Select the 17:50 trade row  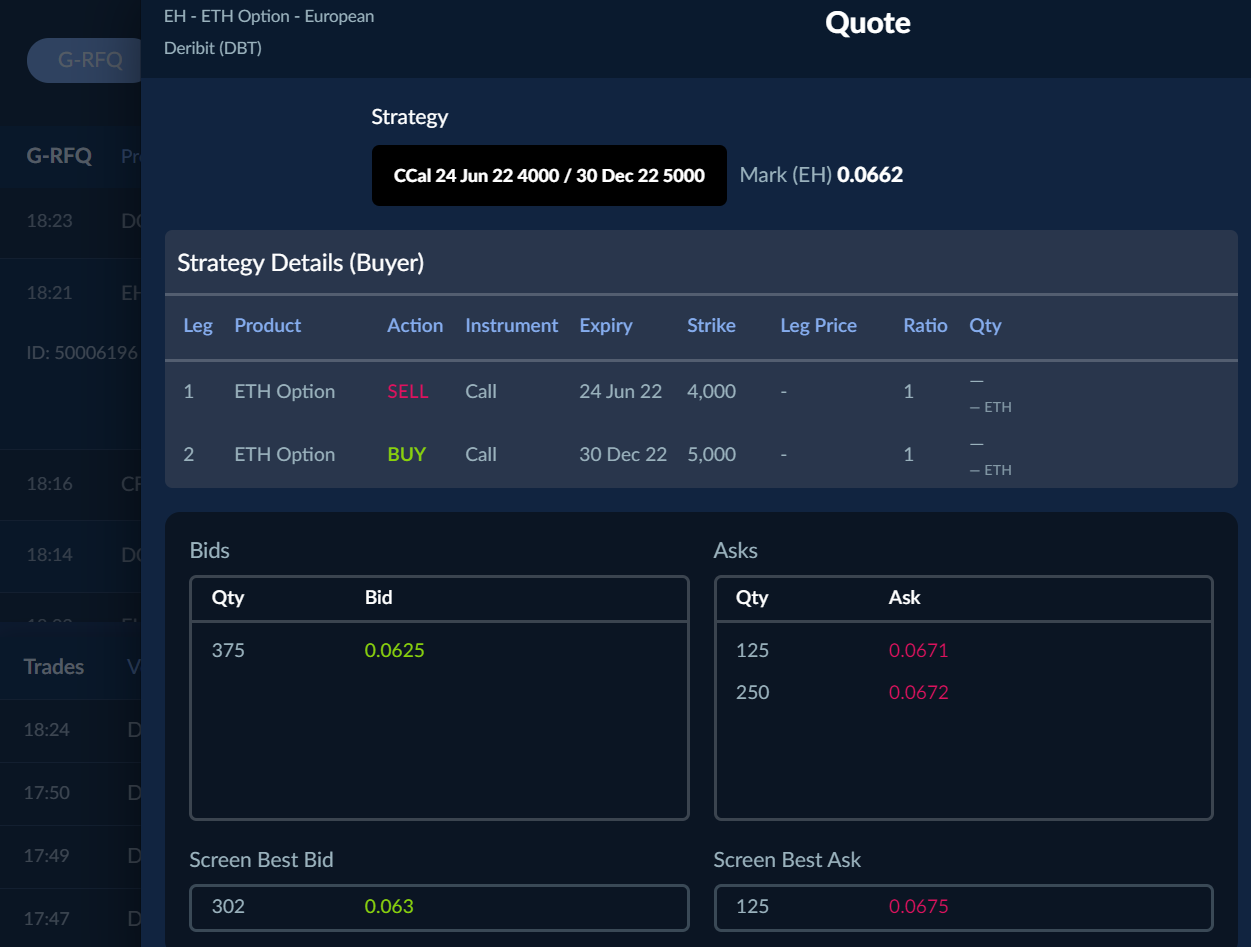(70, 793)
